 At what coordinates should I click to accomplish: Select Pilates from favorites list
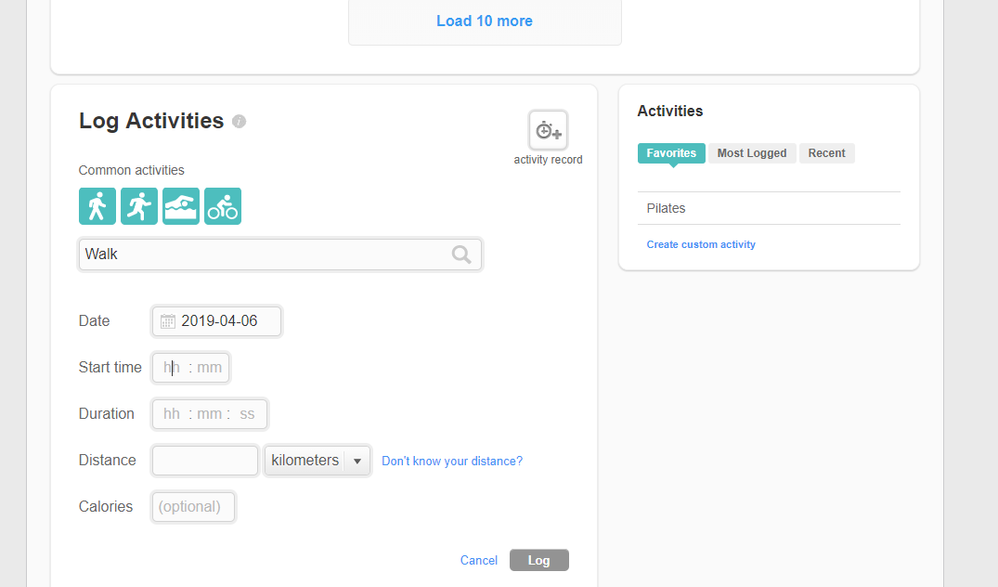tap(666, 208)
